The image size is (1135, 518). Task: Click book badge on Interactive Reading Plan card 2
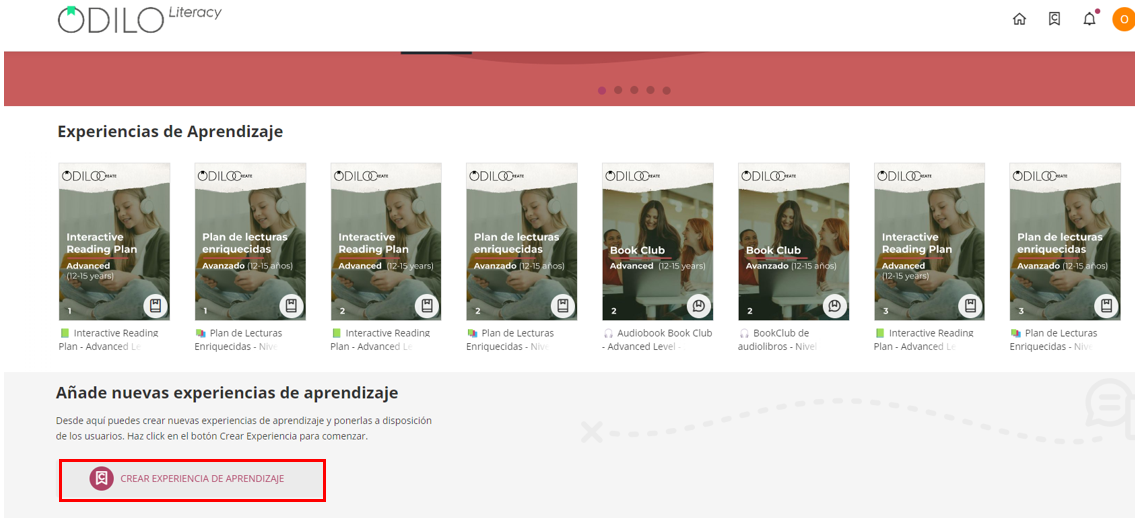coord(427,306)
